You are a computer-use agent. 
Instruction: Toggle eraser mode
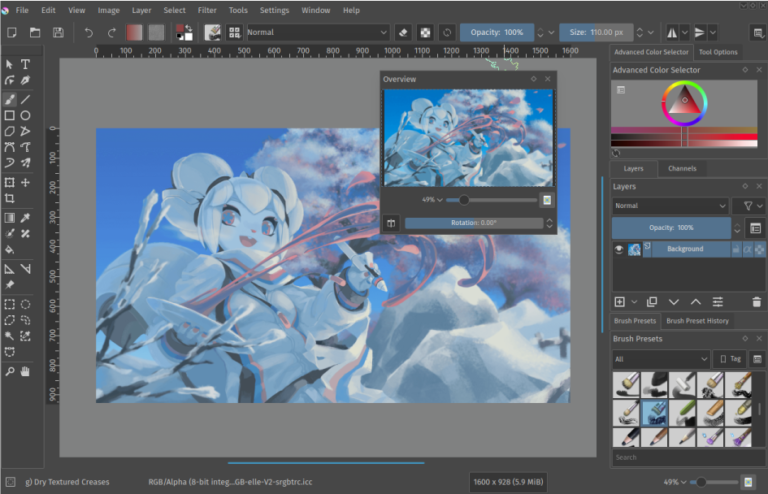[403, 32]
